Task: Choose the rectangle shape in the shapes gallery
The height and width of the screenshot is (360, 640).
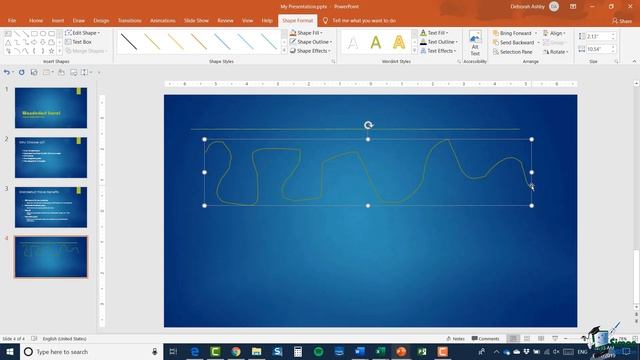Action: tap(34, 33)
